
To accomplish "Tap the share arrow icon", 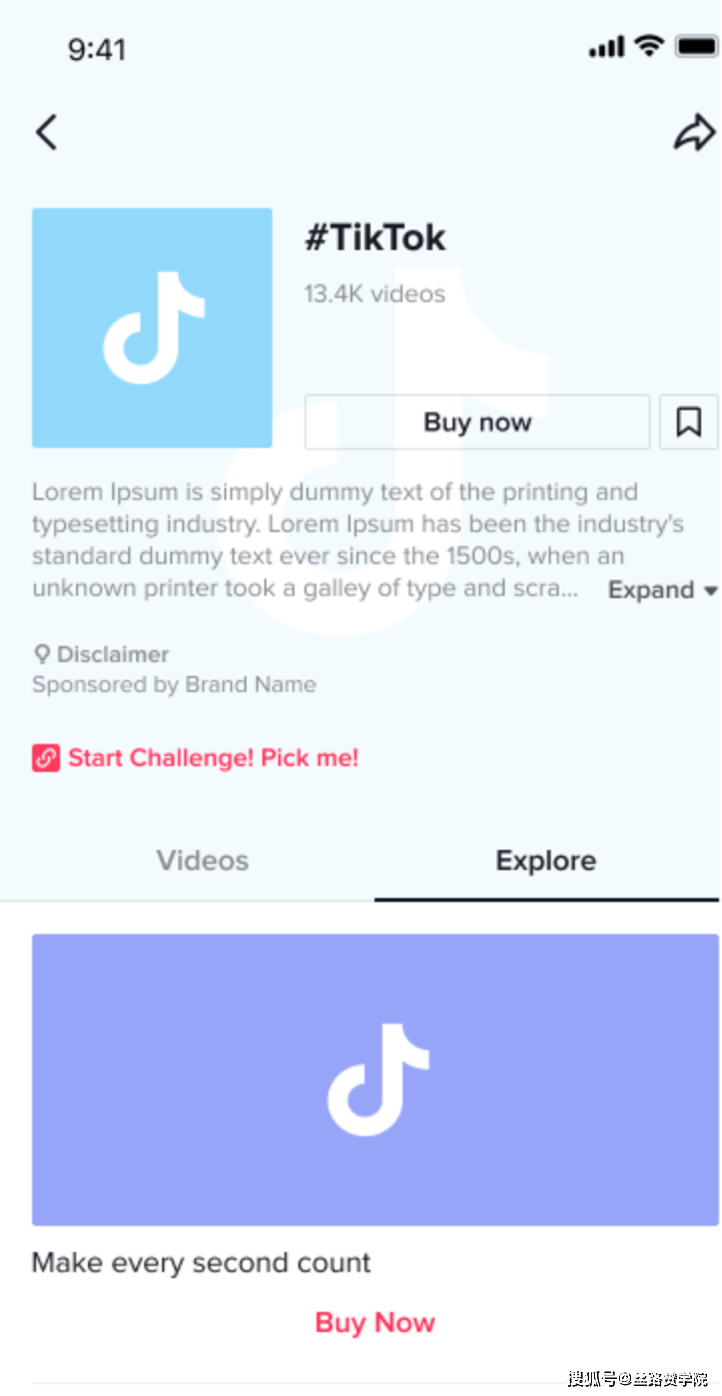I will point(693,132).
